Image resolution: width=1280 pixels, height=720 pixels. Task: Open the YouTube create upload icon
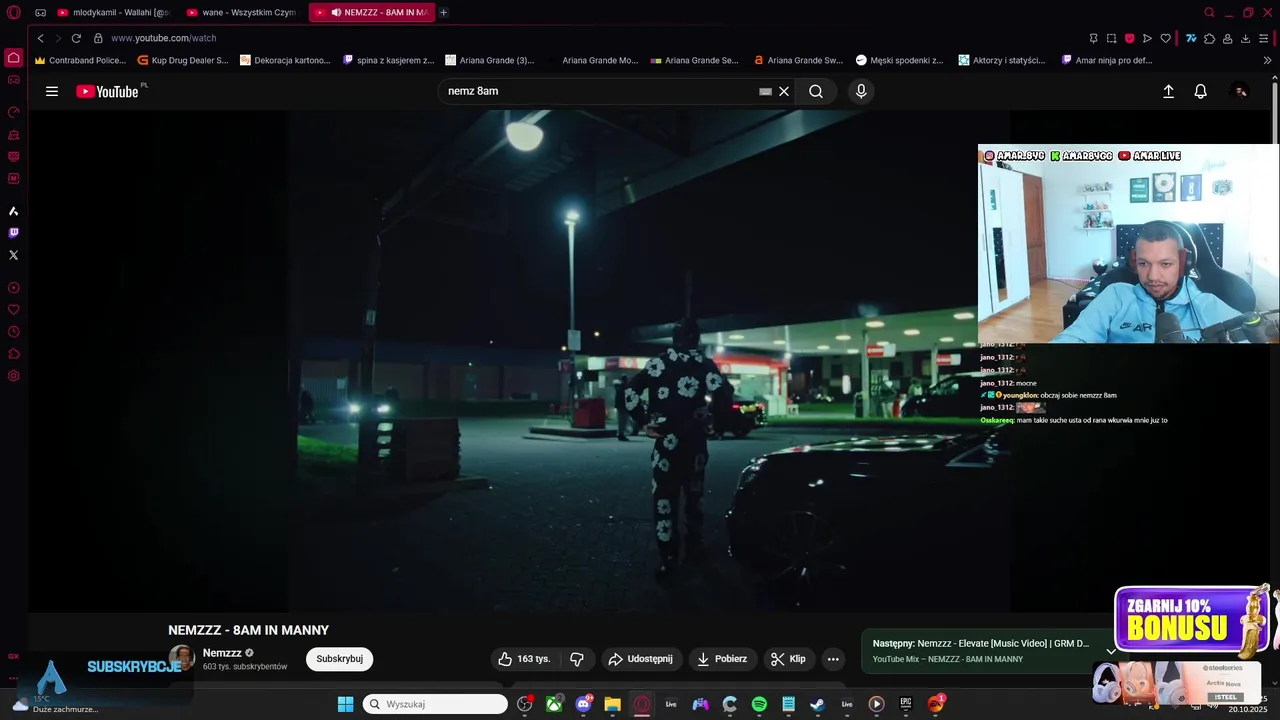coord(1168,91)
